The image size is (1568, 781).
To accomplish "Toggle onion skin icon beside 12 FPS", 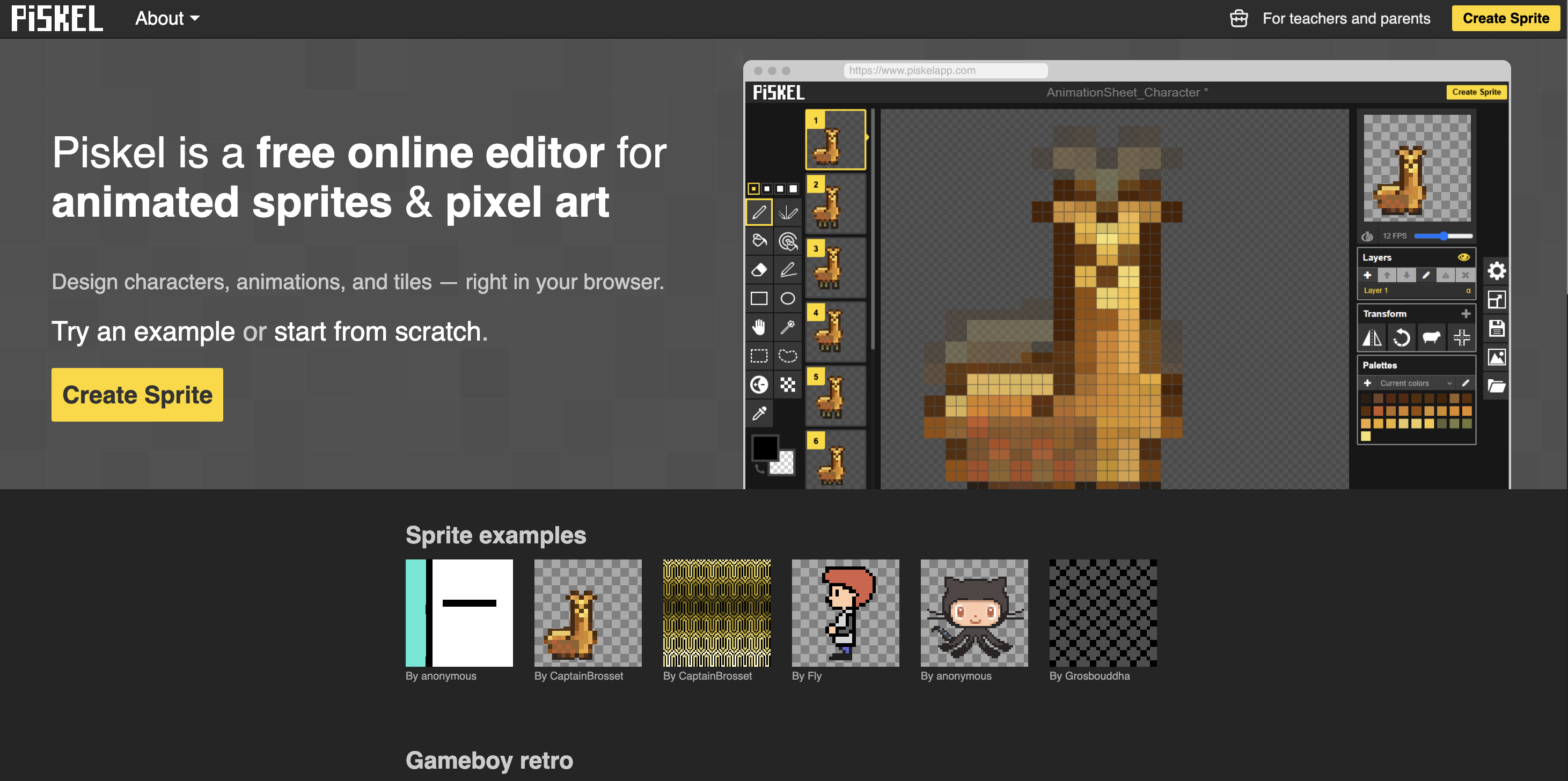I will tap(1367, 236).
